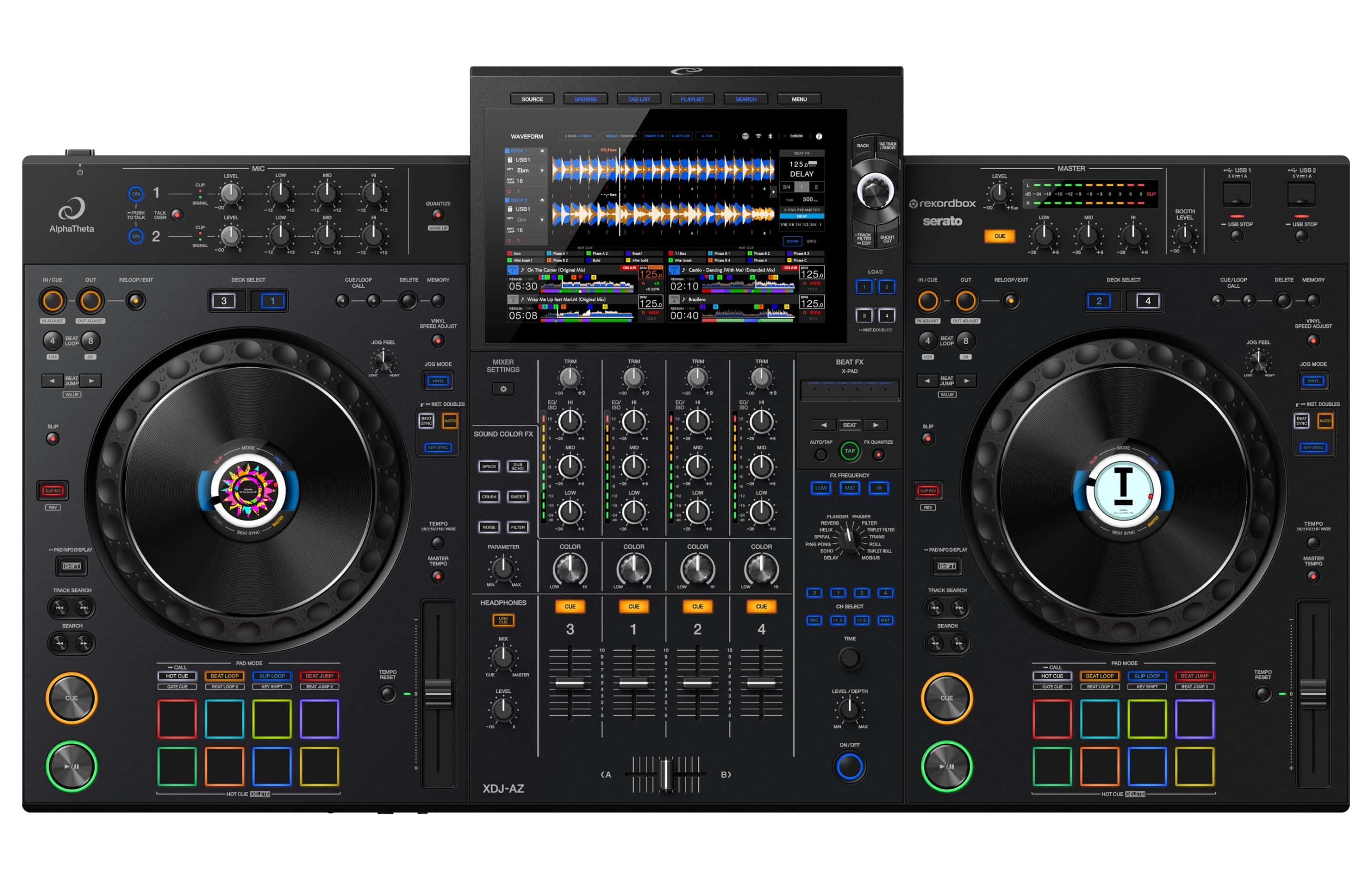The image size is (1372, 881).
Task: Turn on MIC 1 with its ON button
Action: point(136,194)
